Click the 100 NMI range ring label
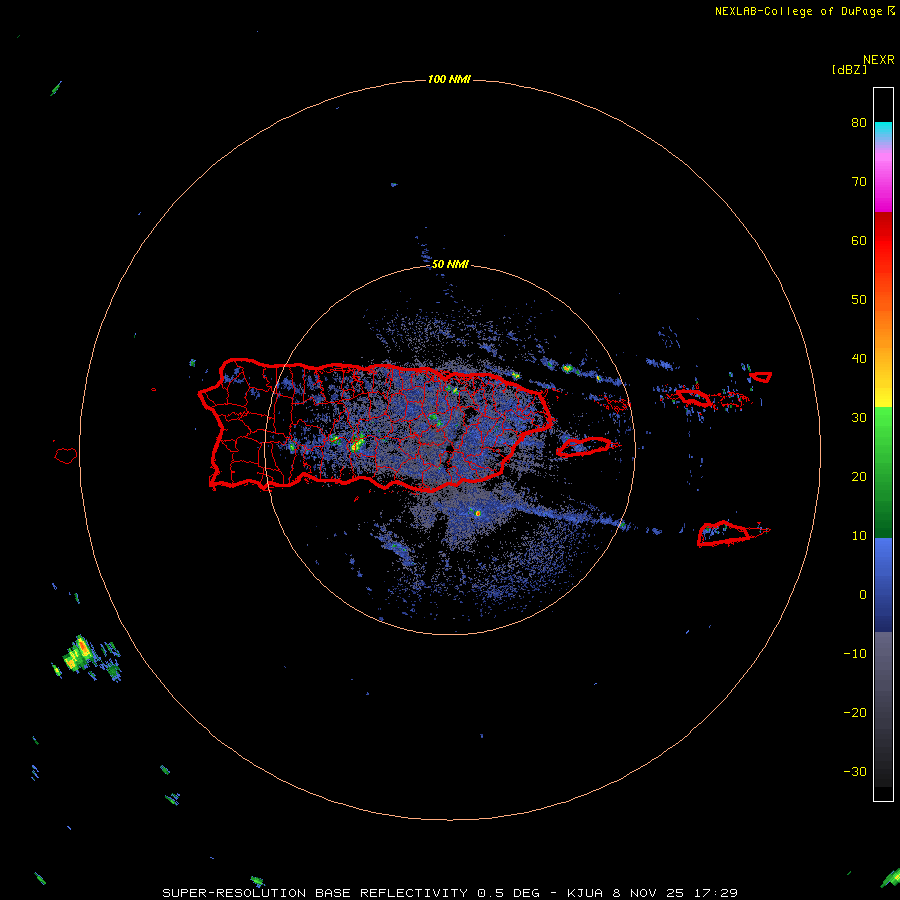900x900 pixels. pos(449,79)
